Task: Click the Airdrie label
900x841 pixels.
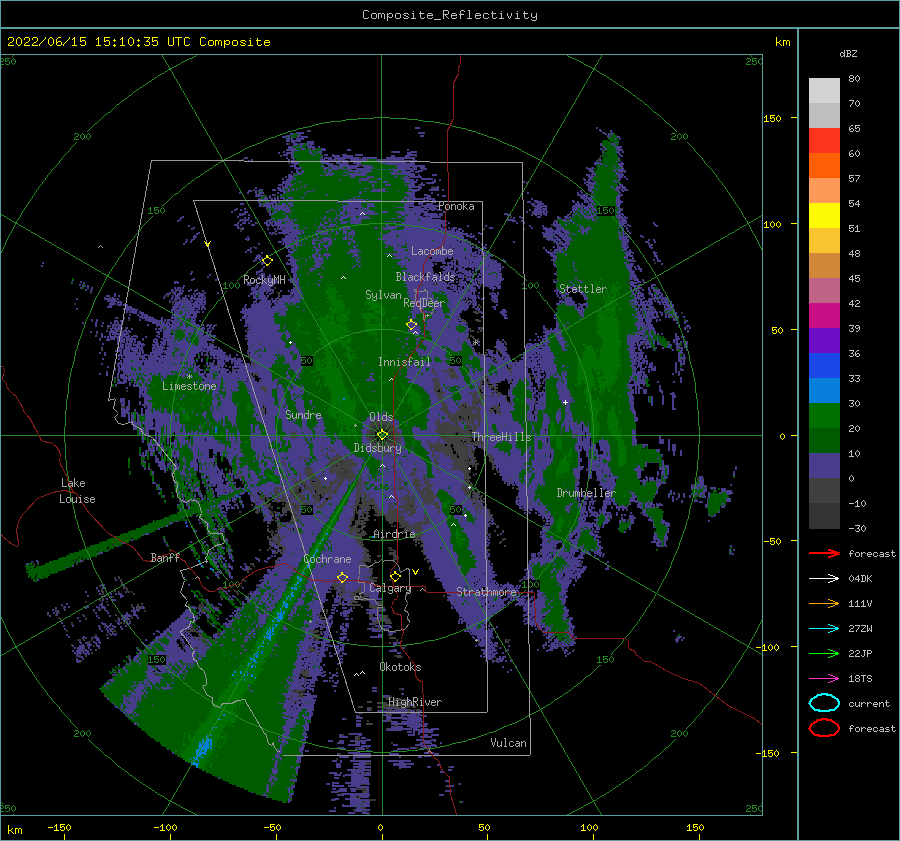Action: pos(394,534)
